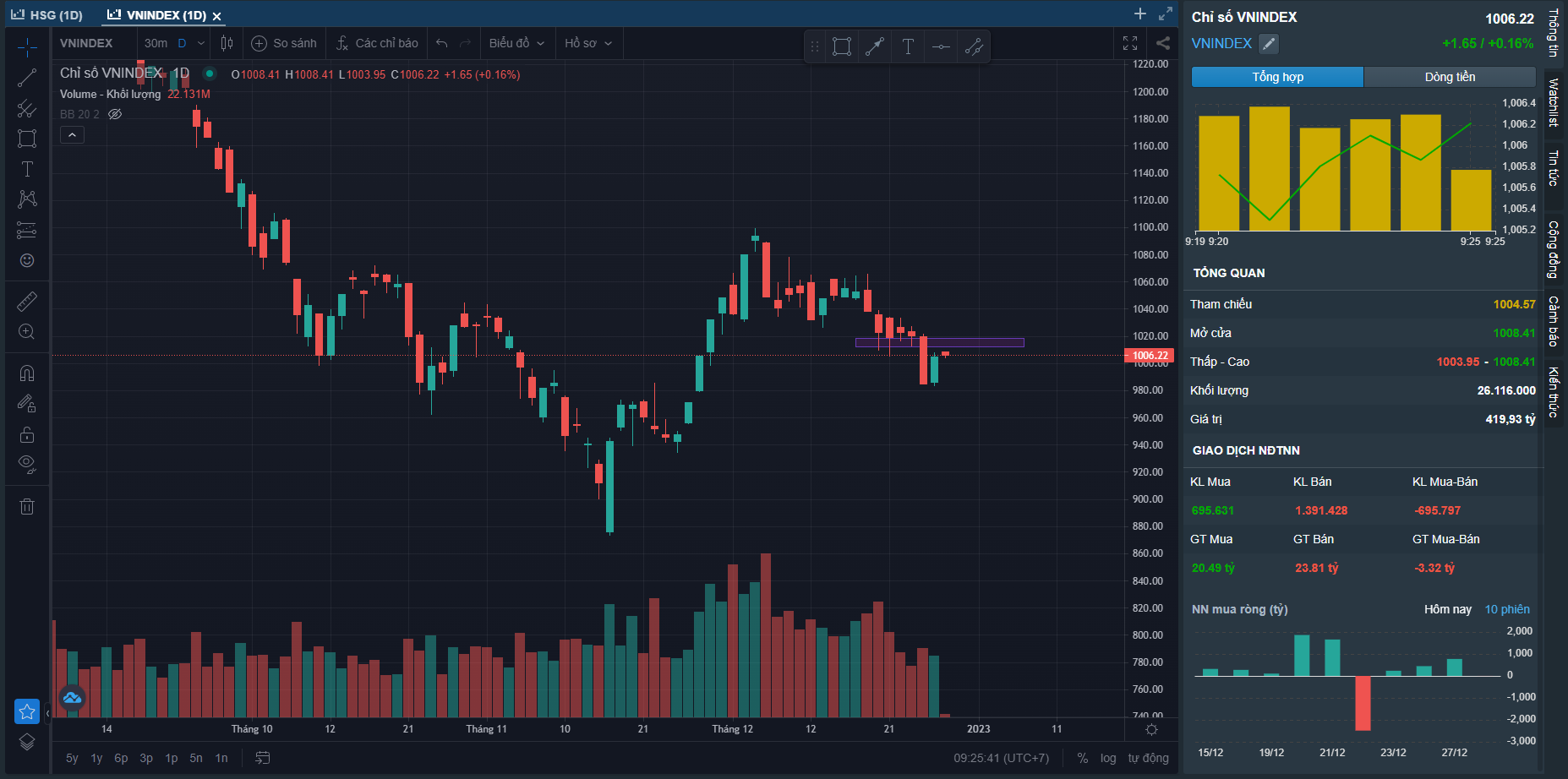
Task: Undo the last chart action
Action: (441, 43)
